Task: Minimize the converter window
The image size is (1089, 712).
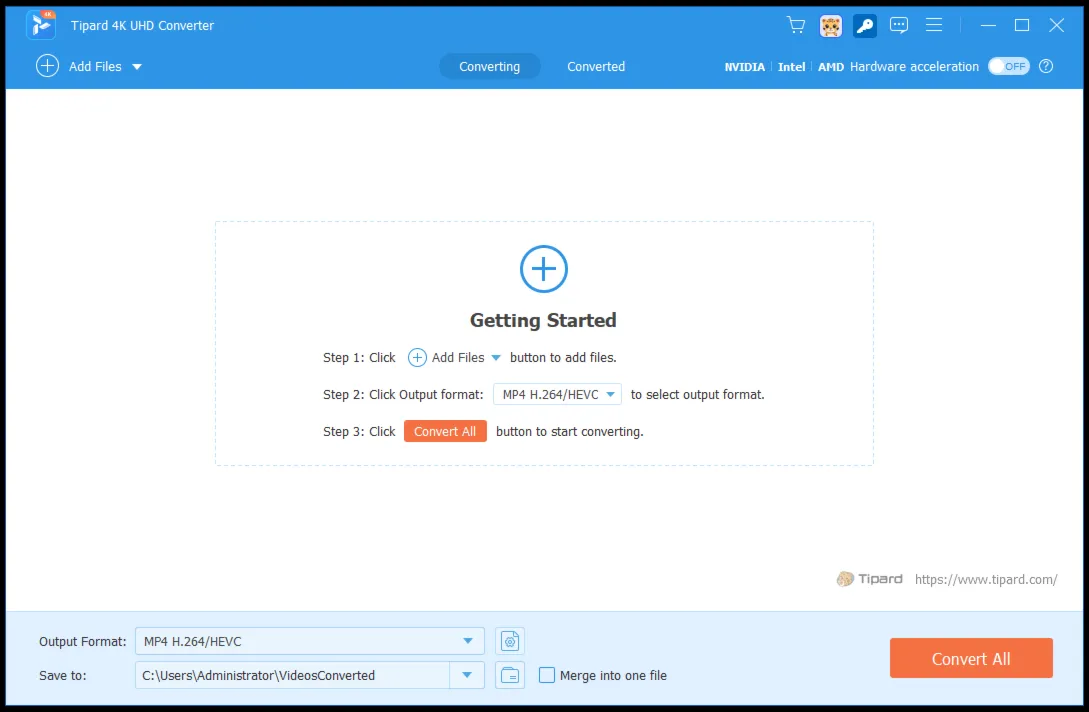Action: (988, 25)
